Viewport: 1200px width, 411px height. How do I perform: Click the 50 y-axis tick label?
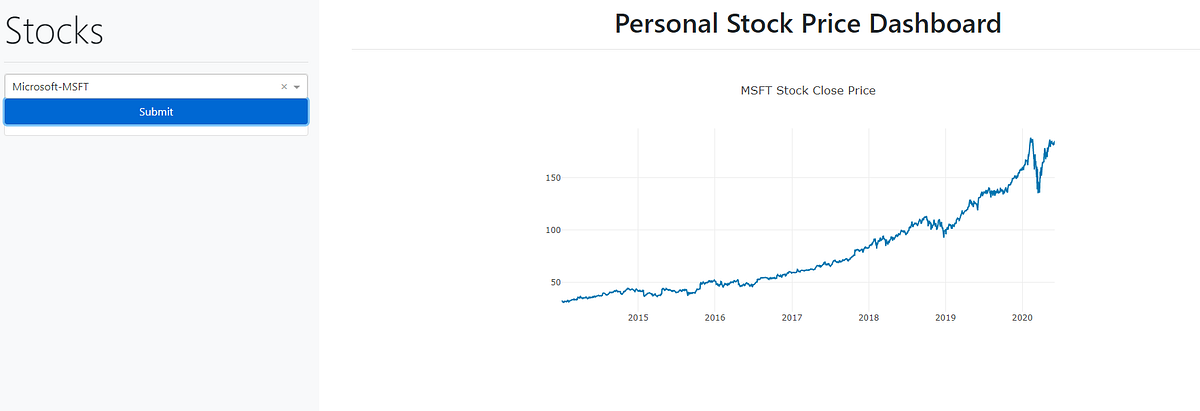click(x=553, y=282)
